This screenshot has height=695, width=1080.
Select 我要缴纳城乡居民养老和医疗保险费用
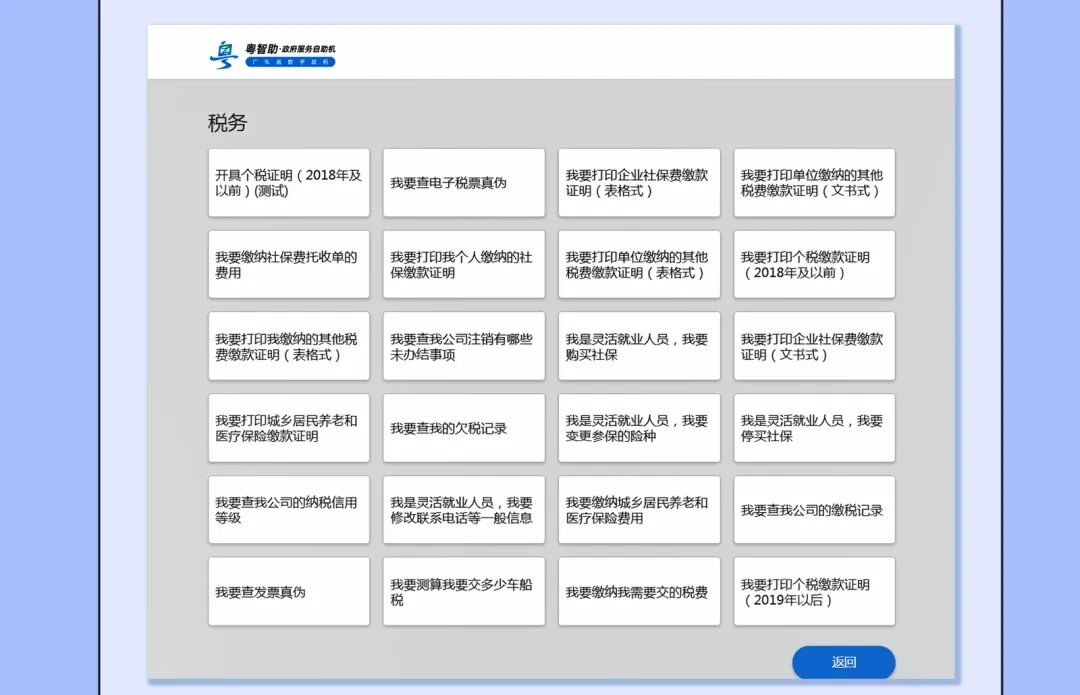638,510
